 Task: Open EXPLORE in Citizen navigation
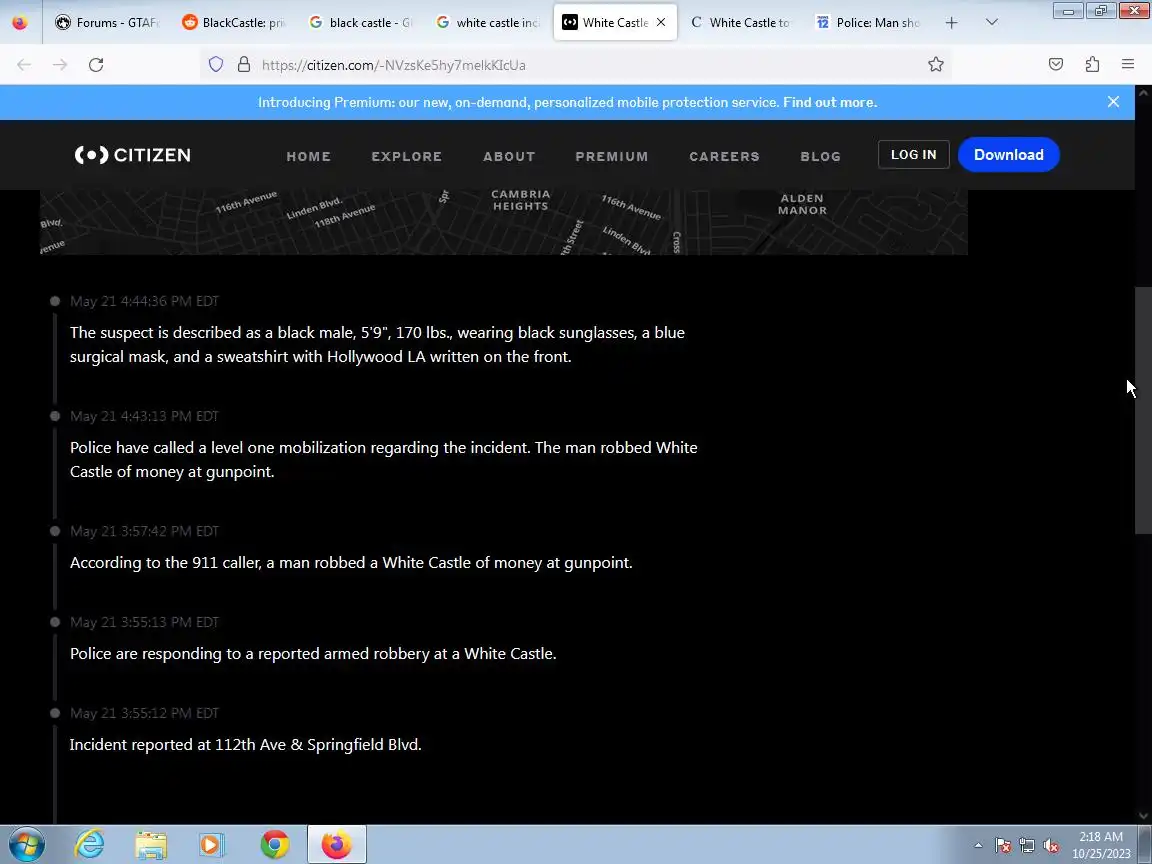[x=406, y=156]
